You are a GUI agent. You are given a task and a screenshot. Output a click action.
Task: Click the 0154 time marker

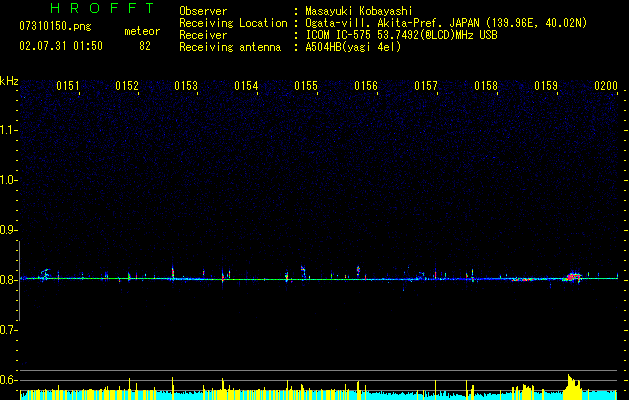coord(246,86)
